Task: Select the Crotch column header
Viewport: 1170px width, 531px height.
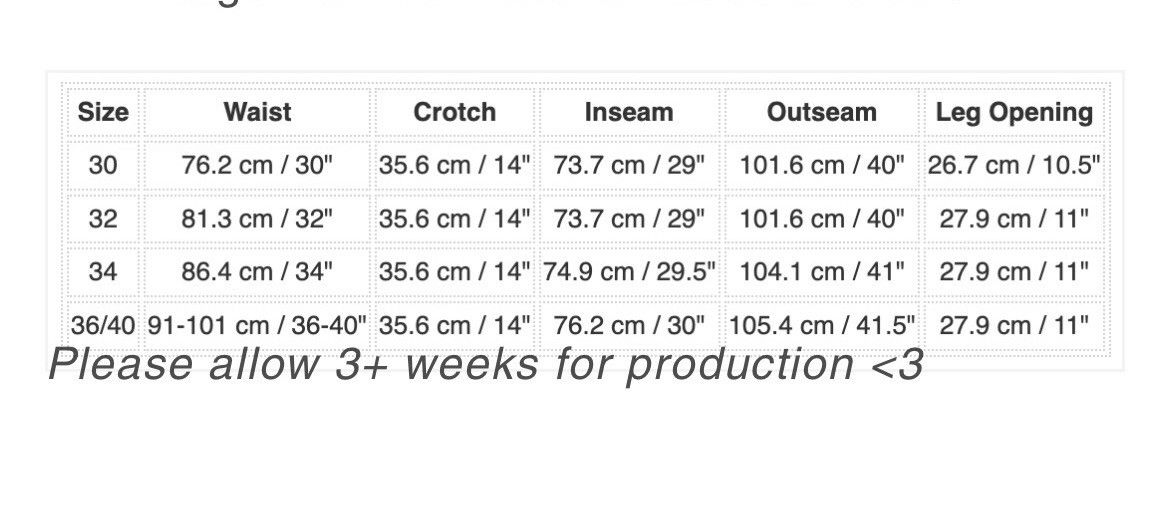Action: tap(454, 112)
